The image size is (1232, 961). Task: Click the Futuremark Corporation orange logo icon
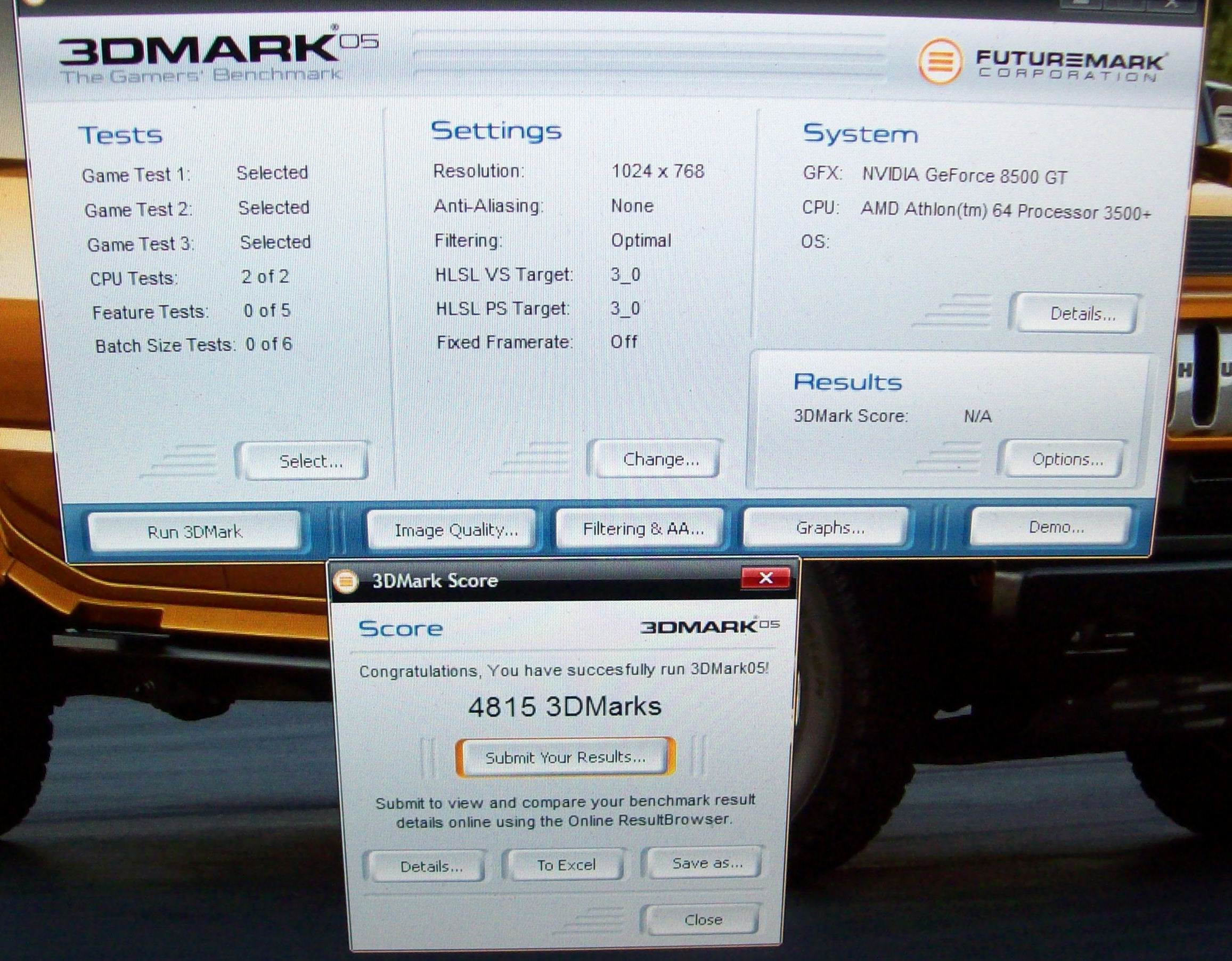[939, 61]
